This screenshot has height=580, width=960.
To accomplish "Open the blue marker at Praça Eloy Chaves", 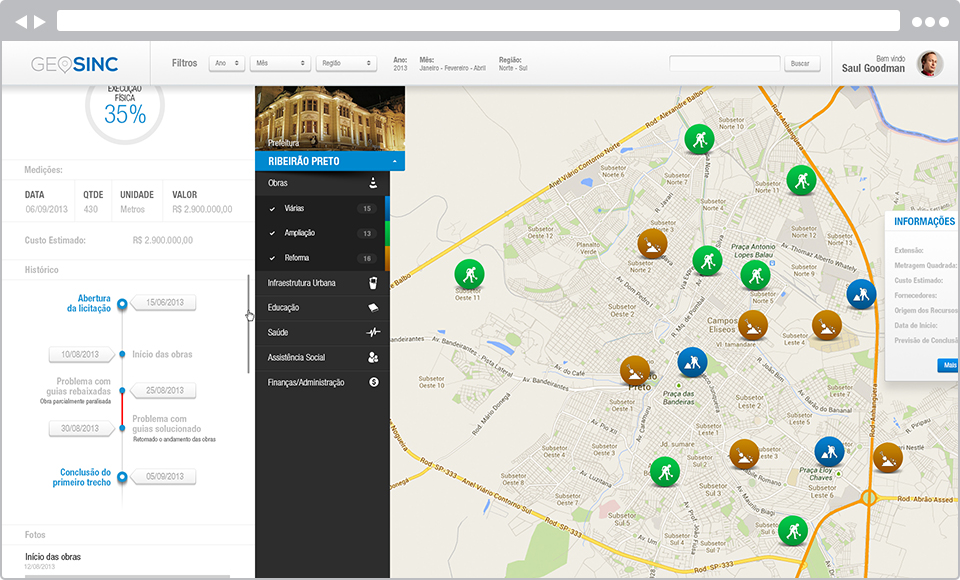I will pos(830,451).
